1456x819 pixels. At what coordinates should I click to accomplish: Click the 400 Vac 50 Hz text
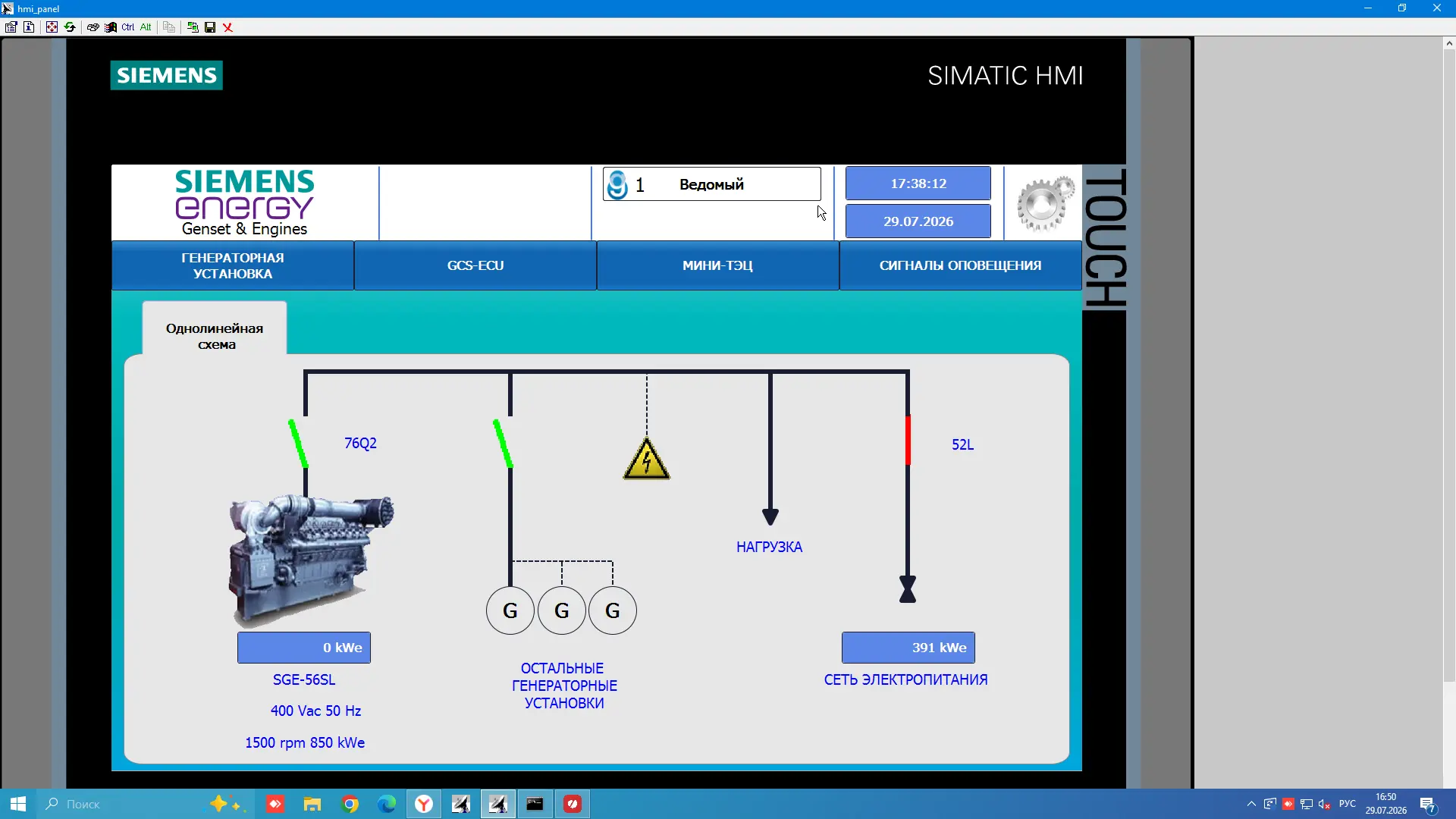click(x=315, y=711)
